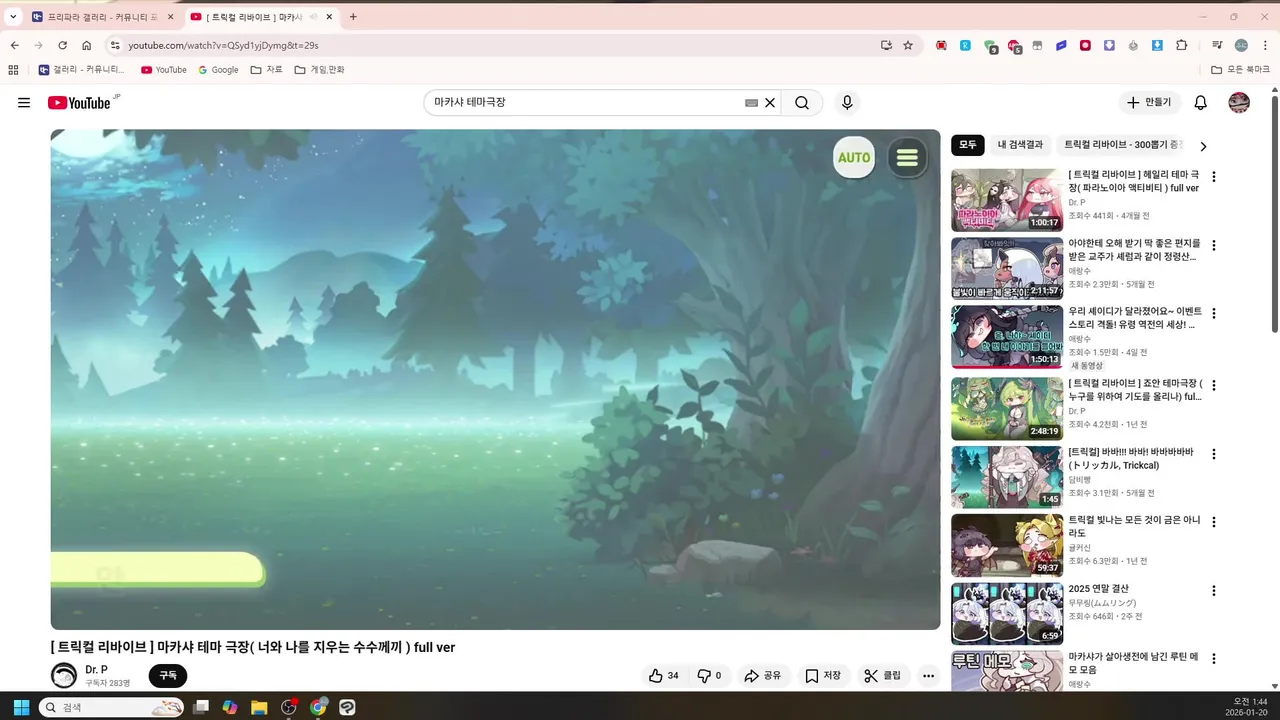Open the 자료 bookmark folder
The image size is (1280, 720).
point(267,70)
